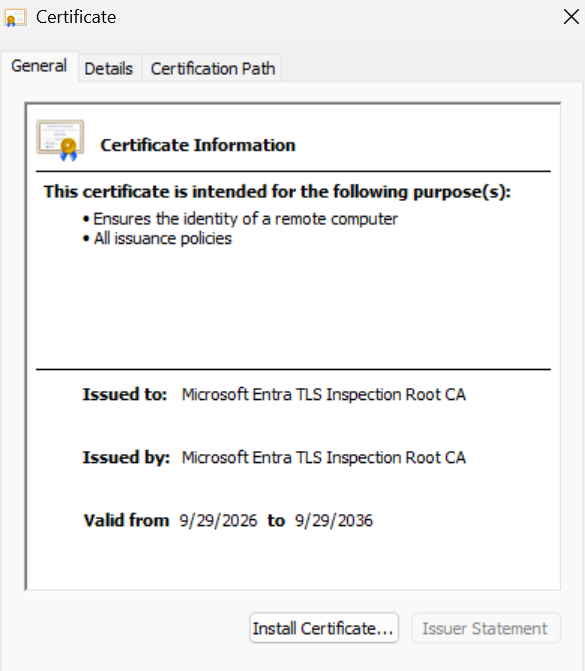Image resolution: width=585 pixels, height=671 pixels.
Task: Click the Certificate Information heading
Action: [x=198, y=145]
